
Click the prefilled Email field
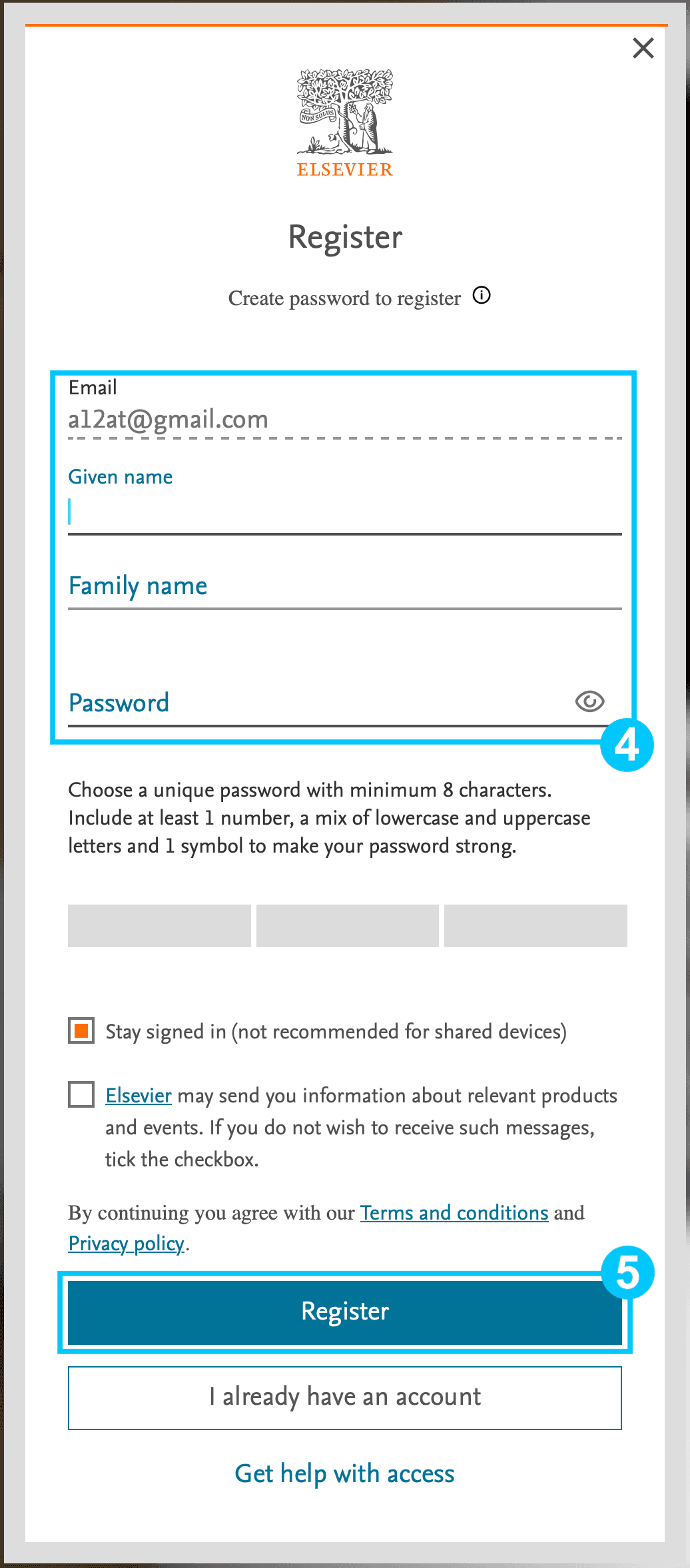pyautogui.click(x=345, y=420)
